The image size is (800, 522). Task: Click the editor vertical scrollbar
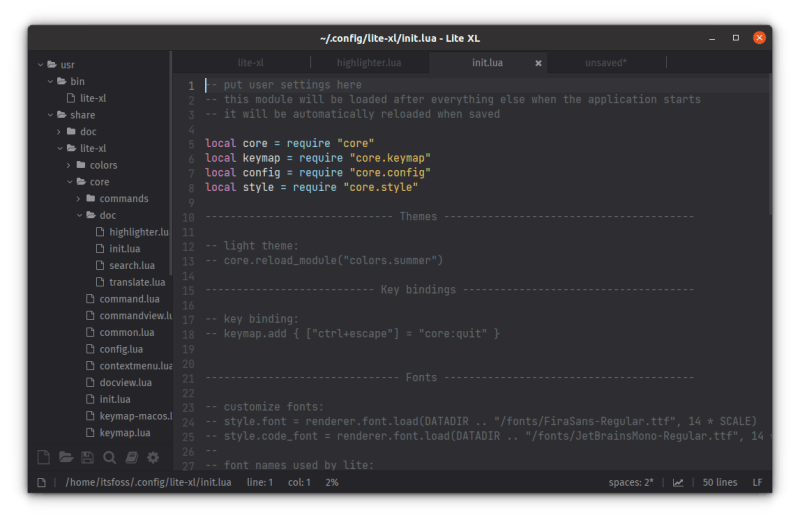tap(769, 145)
